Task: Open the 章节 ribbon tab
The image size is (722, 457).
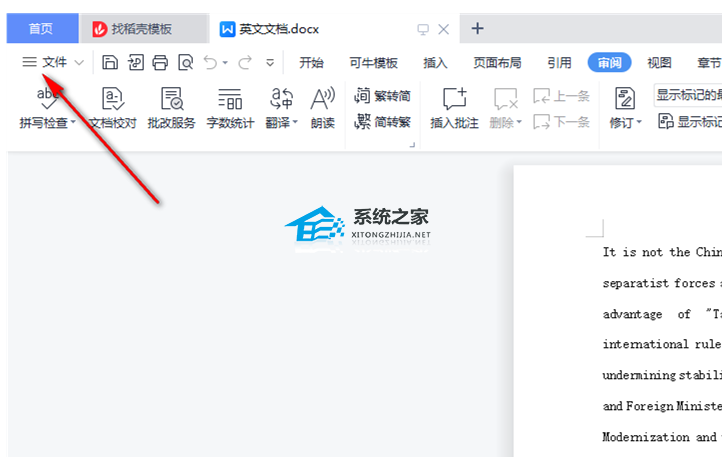Action: click(x=709, y=62)
